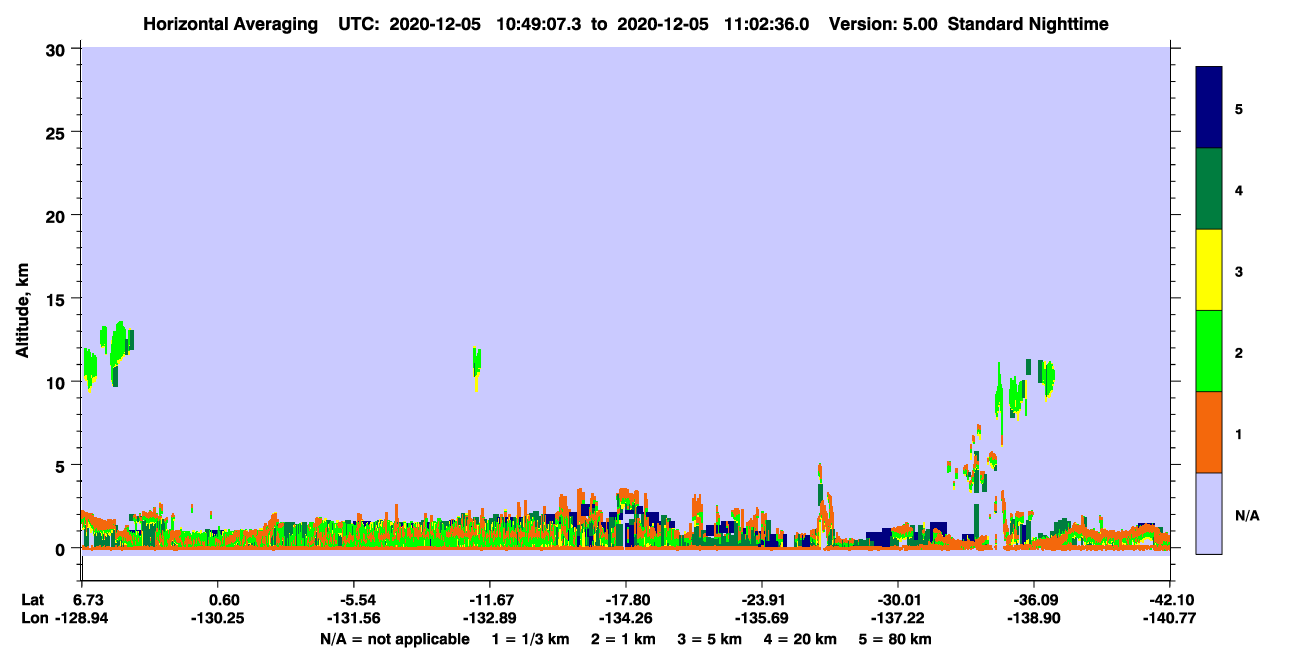This screenshot has height=667, width=1300.
Task: Click the 'N/A = not applicable' legend text
Action: 394,639
